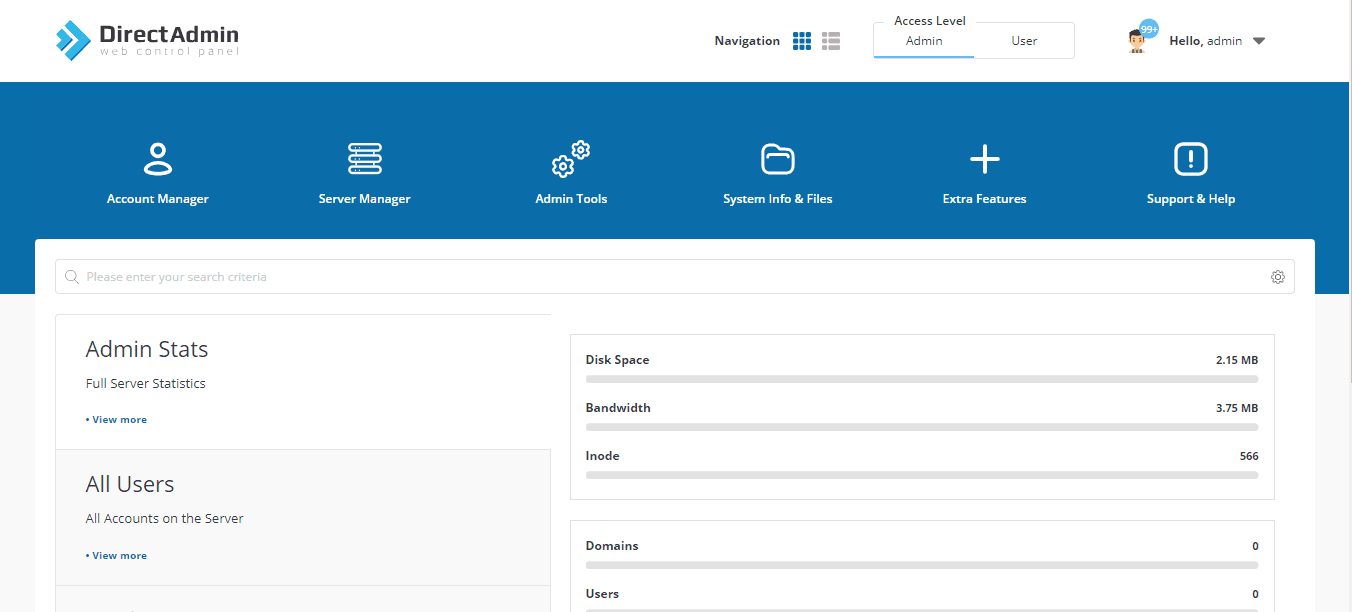1352x612 pixels.
Task: Open the System Info & Files folder icon
Action: click(778, 159)
